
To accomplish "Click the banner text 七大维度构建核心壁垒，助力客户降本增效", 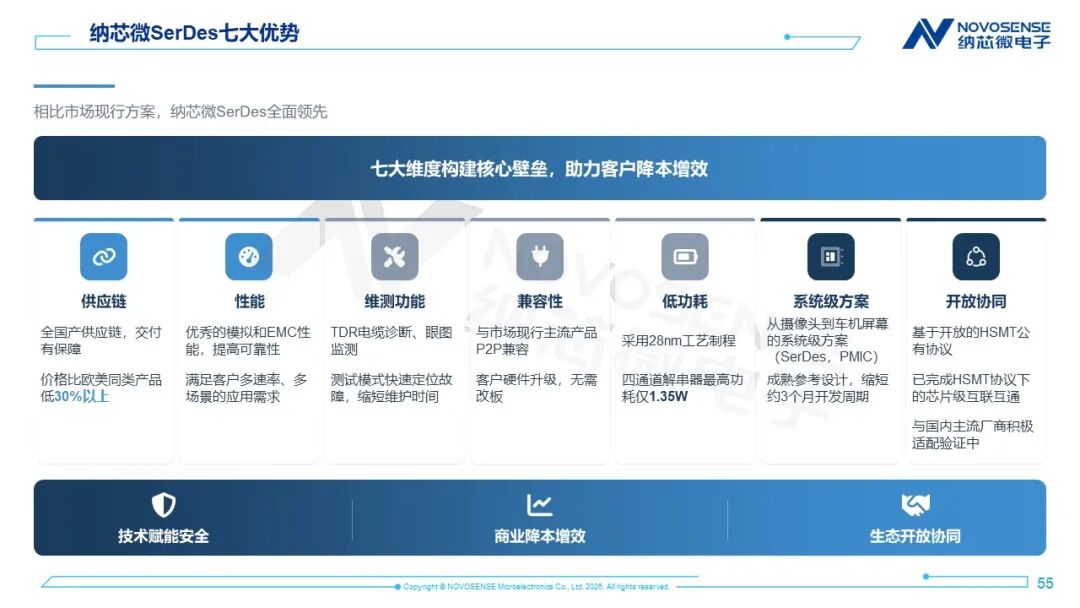I will (539, 169).
